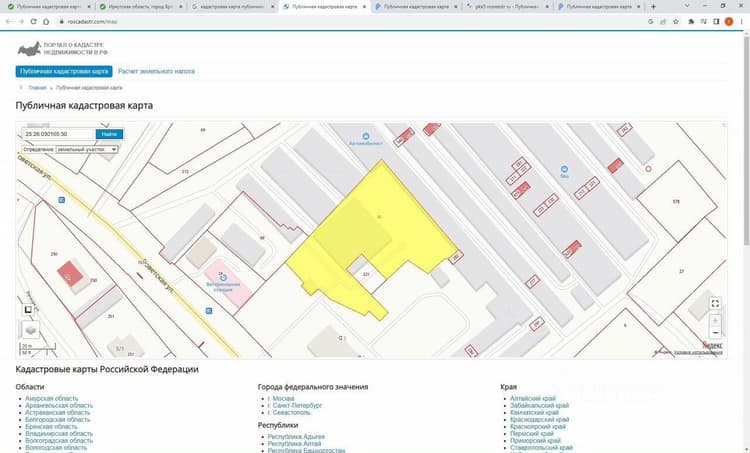Select the 'Публичная кадастровая карта' navigation tab
This screenshot has width=750, height=453.
point(64,71)
